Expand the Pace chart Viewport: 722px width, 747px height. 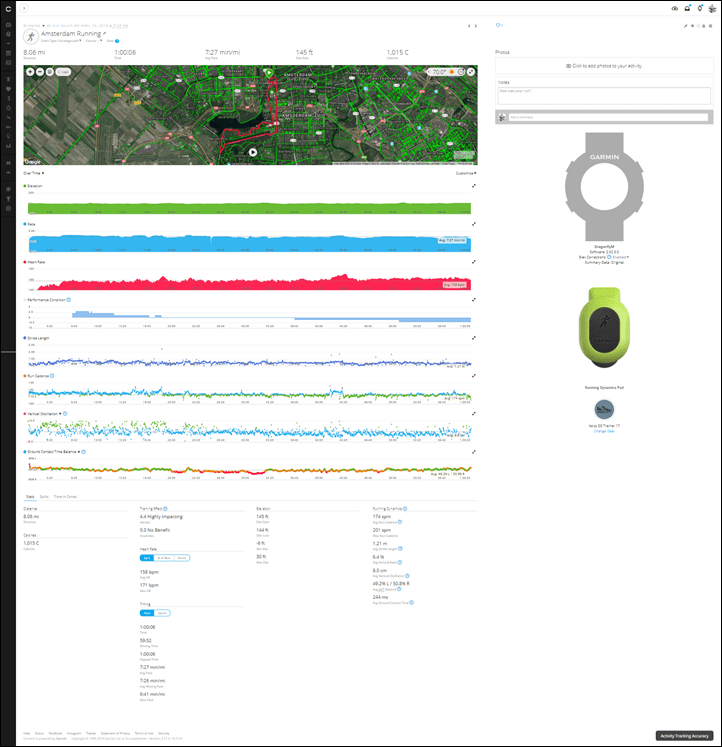[x=474, y=224]
